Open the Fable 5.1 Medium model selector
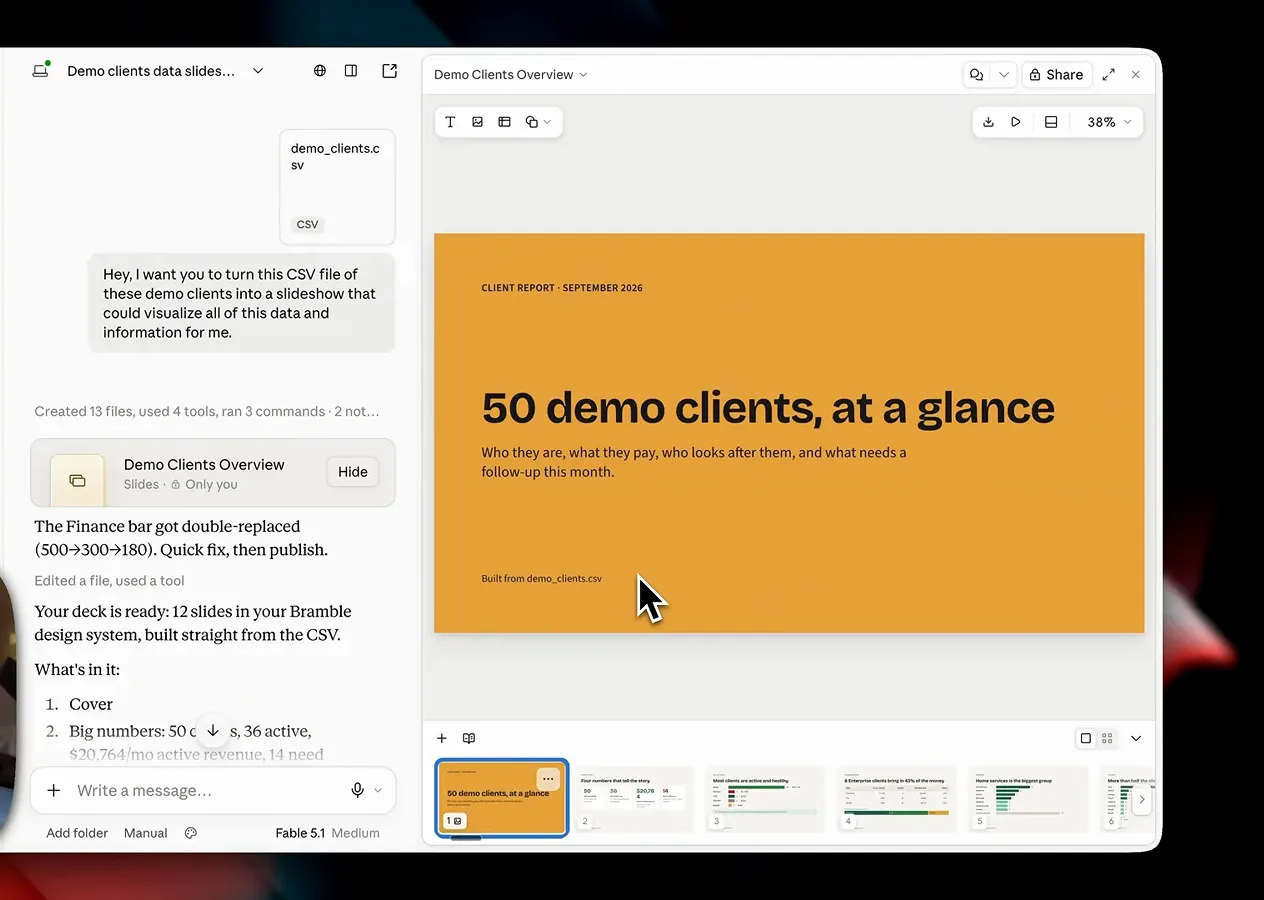Viewport: 1264px width, 900px height. click(328, 833)
